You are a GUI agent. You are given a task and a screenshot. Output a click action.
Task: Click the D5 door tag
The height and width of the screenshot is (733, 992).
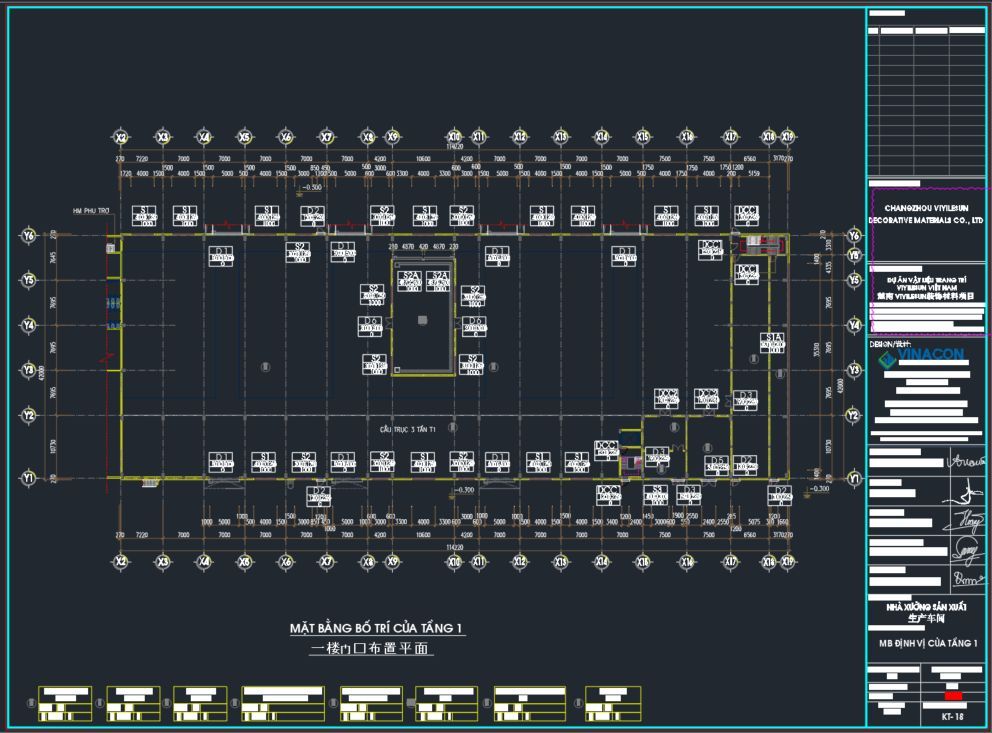[x=716, y=463]
